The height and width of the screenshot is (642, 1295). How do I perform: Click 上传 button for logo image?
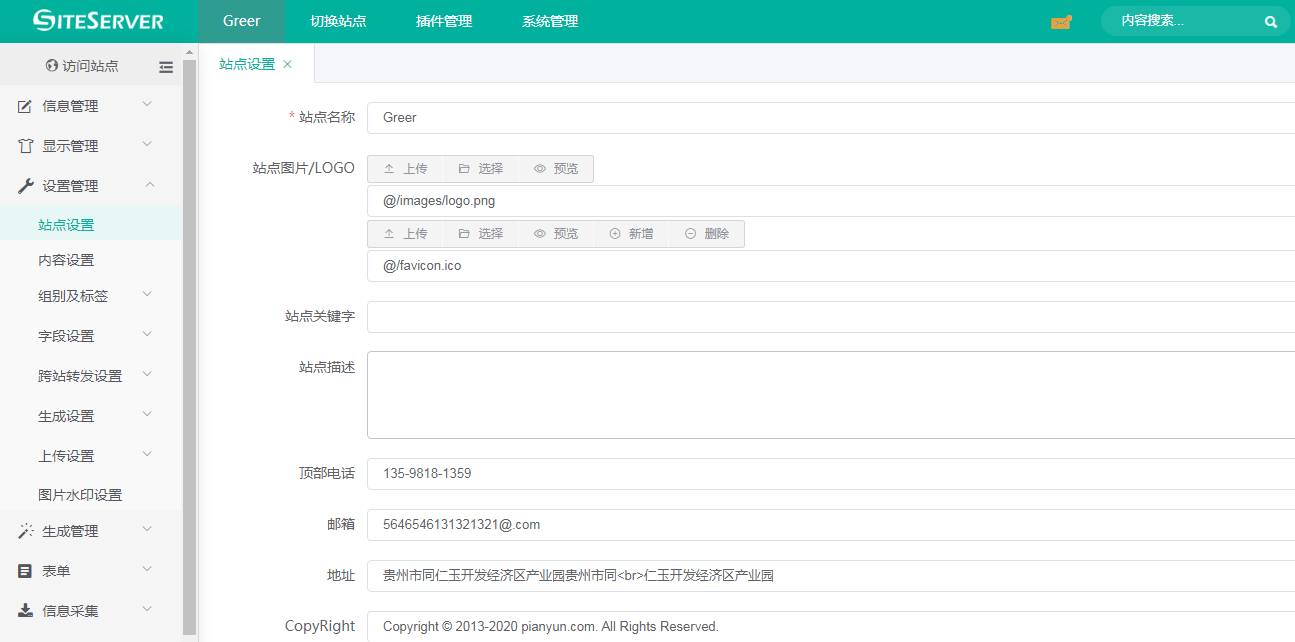click(405, 169)
